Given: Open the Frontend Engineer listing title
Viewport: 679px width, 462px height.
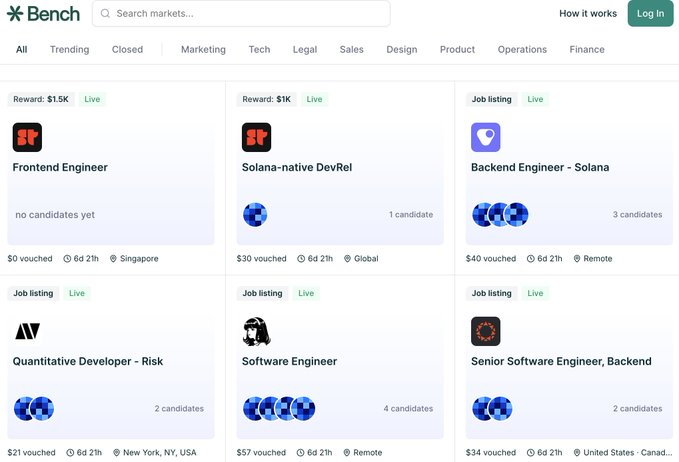Looking at the screenshot, I should click(x=60, y=167).
